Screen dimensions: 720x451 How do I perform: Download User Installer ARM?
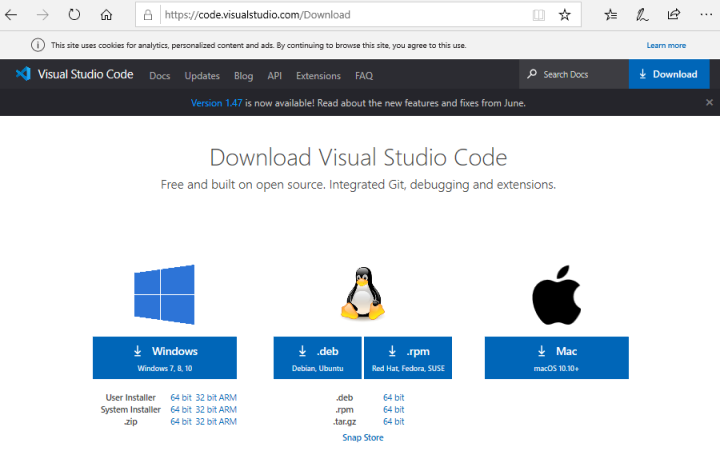tap(228, 397)
